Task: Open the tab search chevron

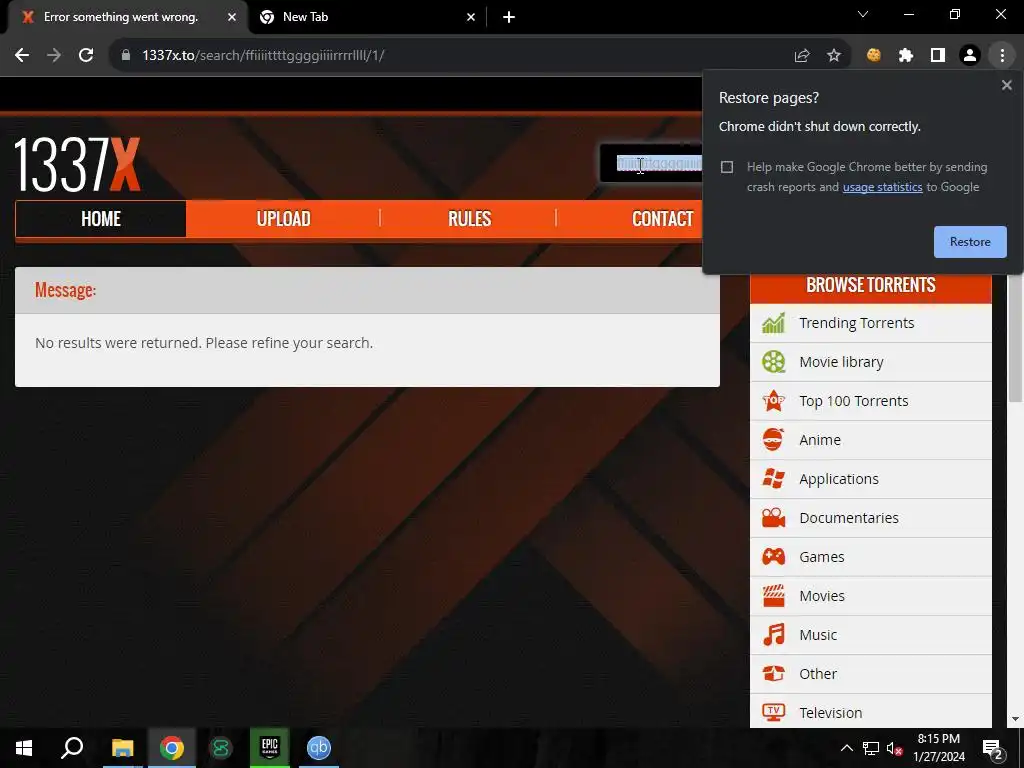Action: (863, 14)
